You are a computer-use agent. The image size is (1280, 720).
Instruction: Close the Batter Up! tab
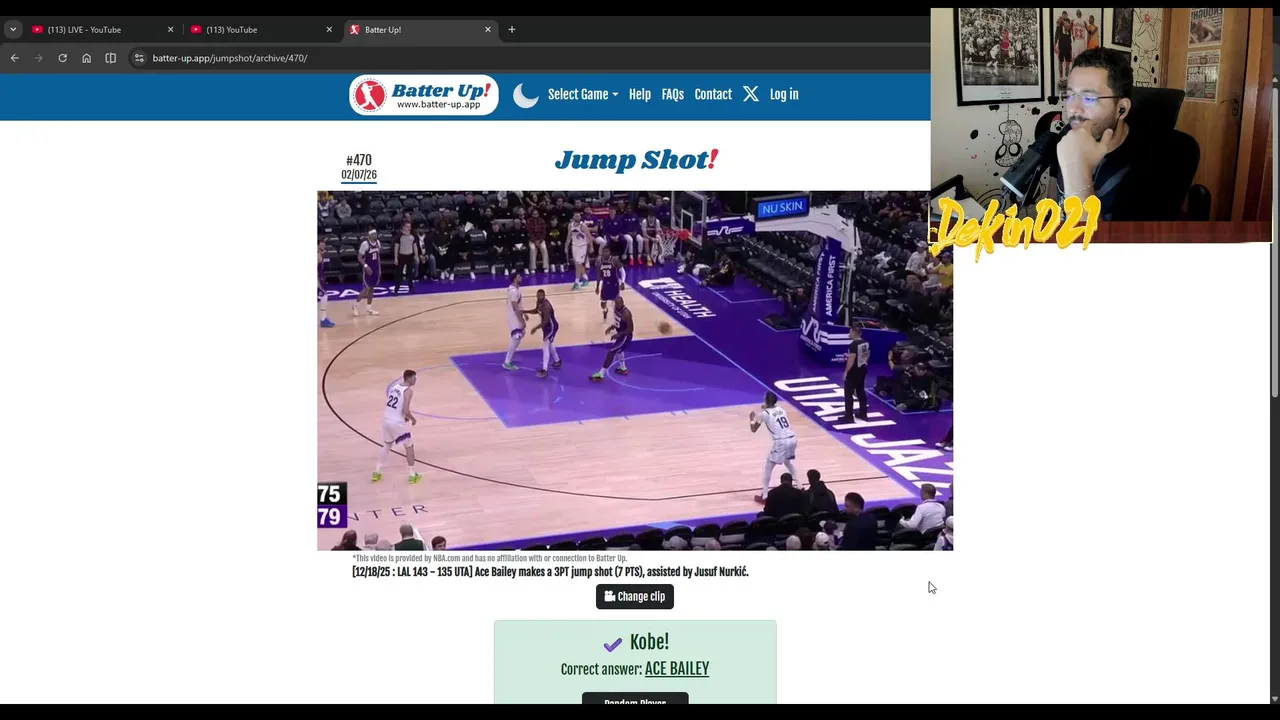pyautogui.click(x=488, y=29)
